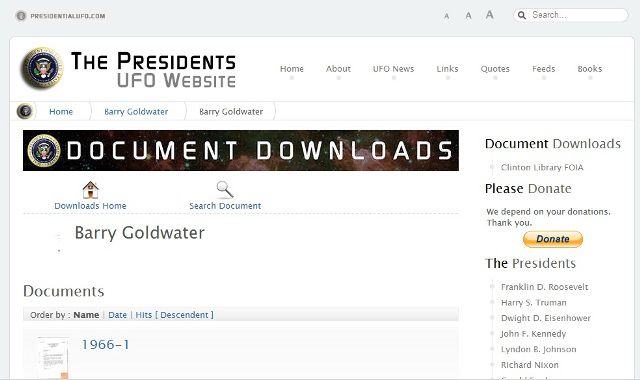Click The Presidents UFO Website title
The height and width of the screenshot is (380, 640).
[x=153, y=69]
